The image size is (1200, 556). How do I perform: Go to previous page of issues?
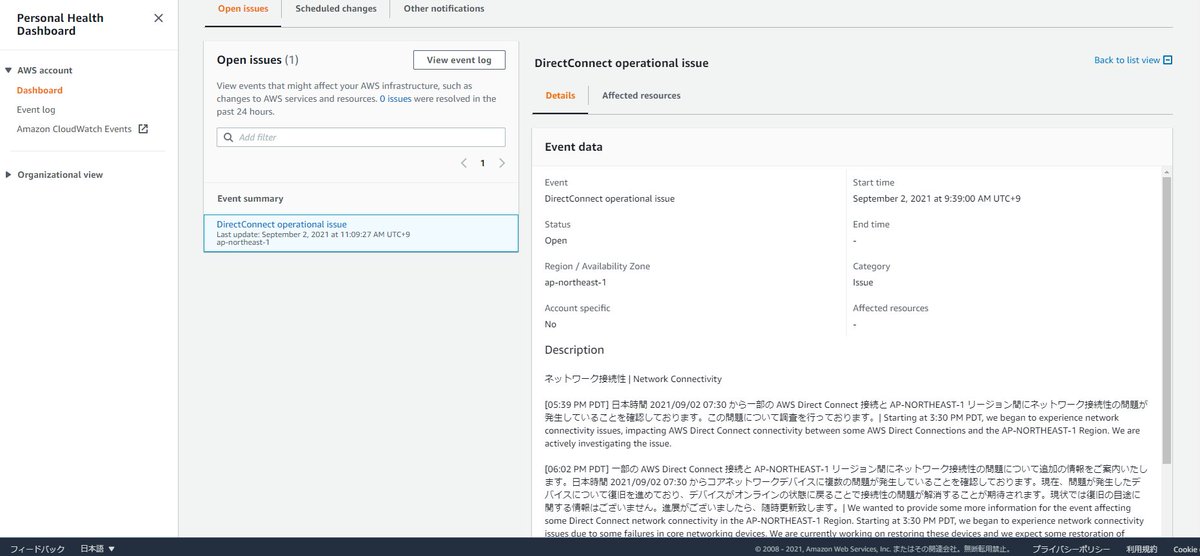coord(464,163)
